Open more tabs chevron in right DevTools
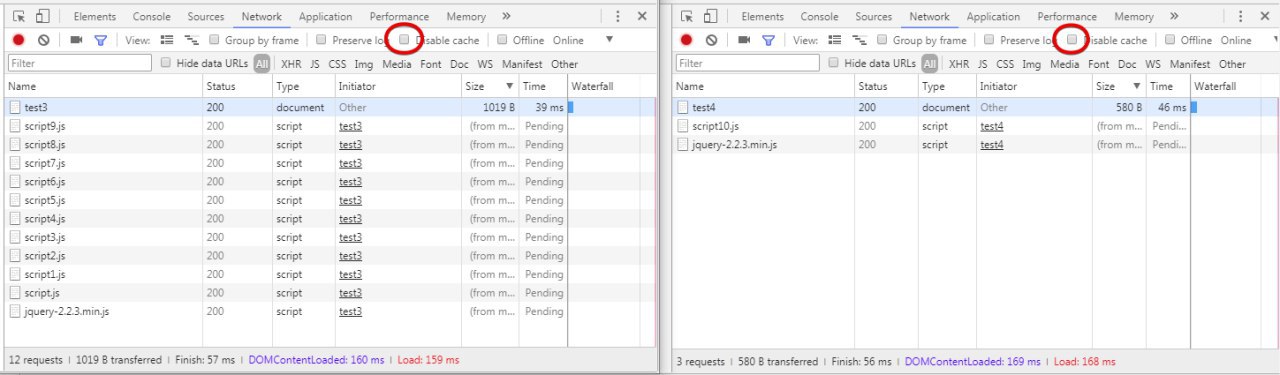The height and width of the screenshot is (375, 1280). pyautogui.click(x=1174, y=16)
